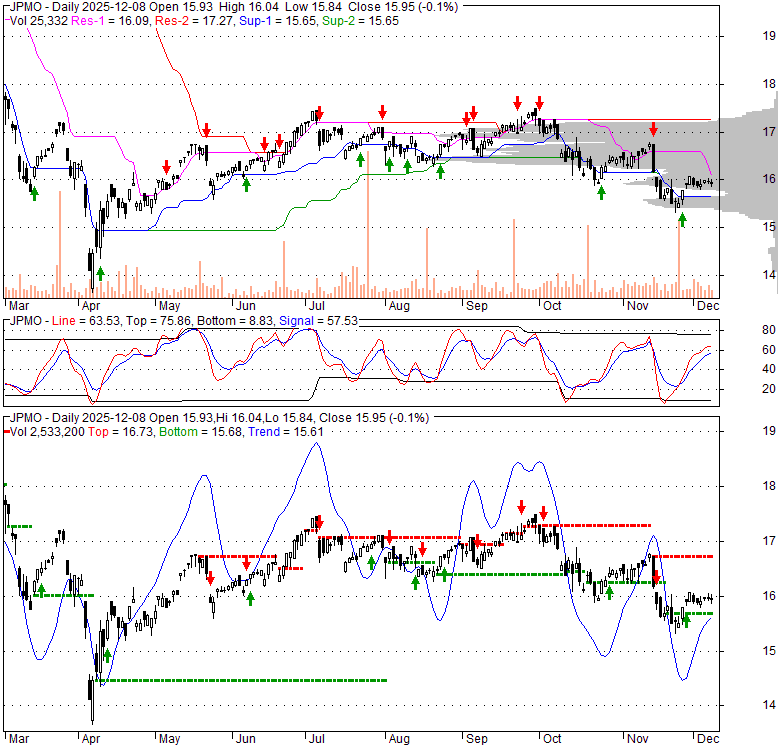Click the red sell arrow in late April on top chart
Viewport: 780px width, 745px height.
[167, 167]
